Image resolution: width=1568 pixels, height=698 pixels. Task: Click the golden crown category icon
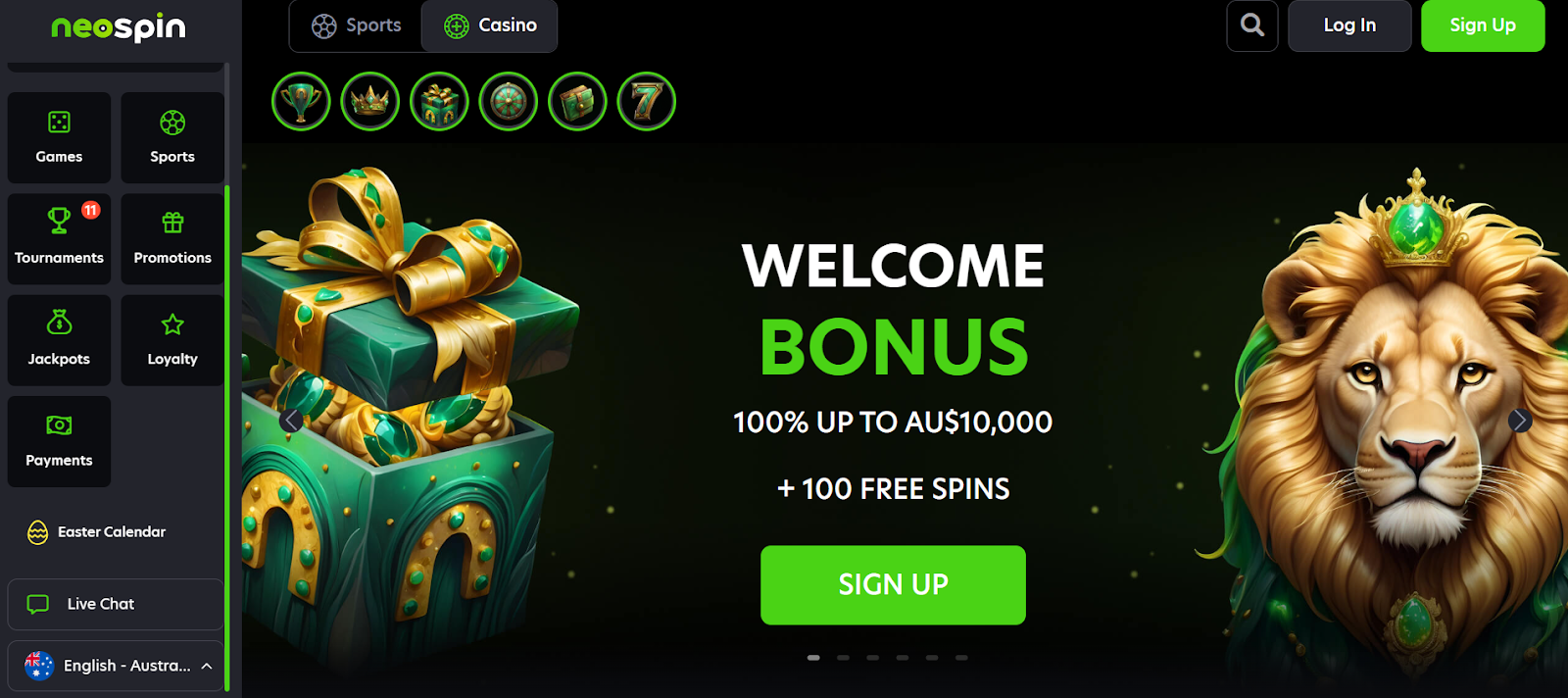[370, 101]
